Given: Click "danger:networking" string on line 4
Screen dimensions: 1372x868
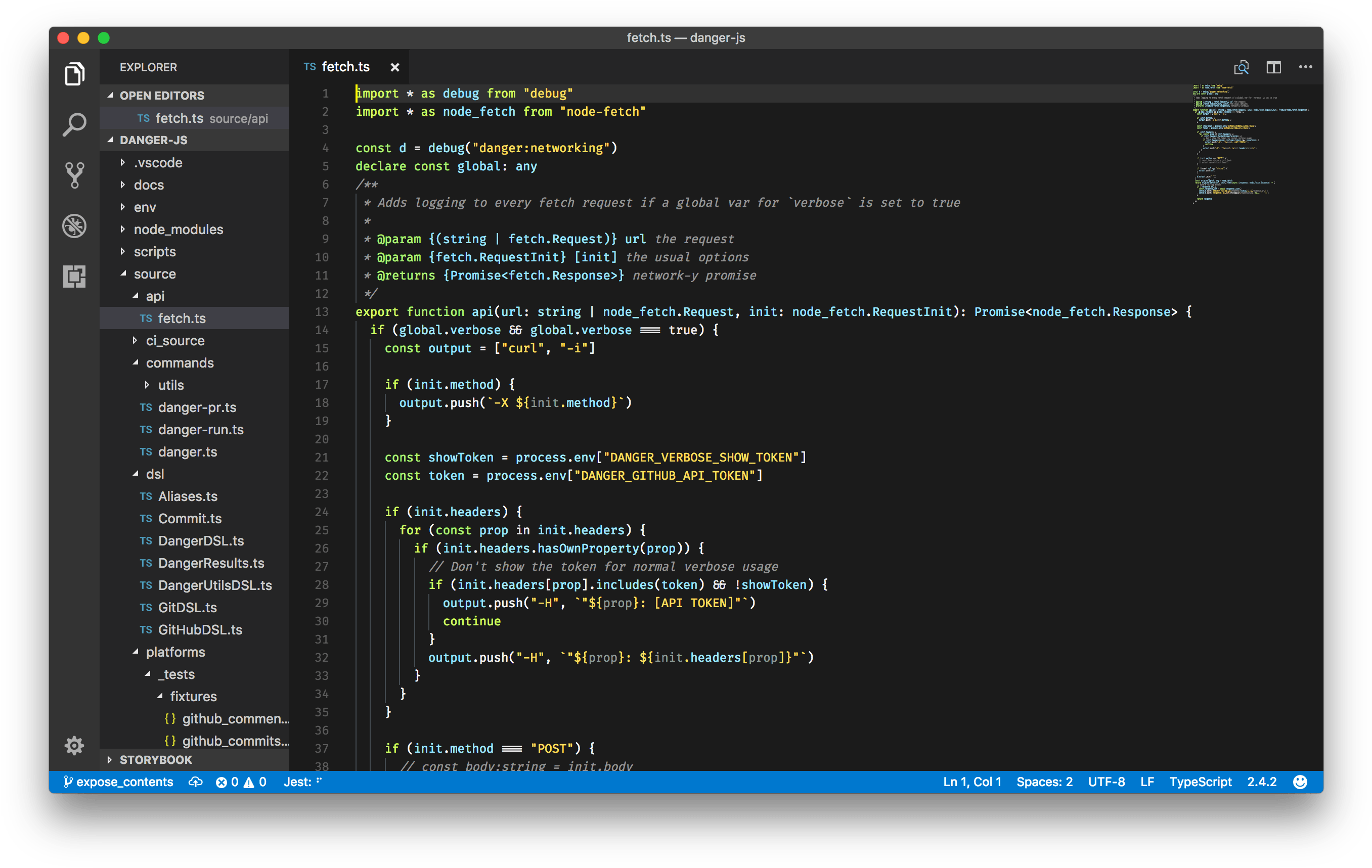Looking at the screenshot, I should click(541, 148).
